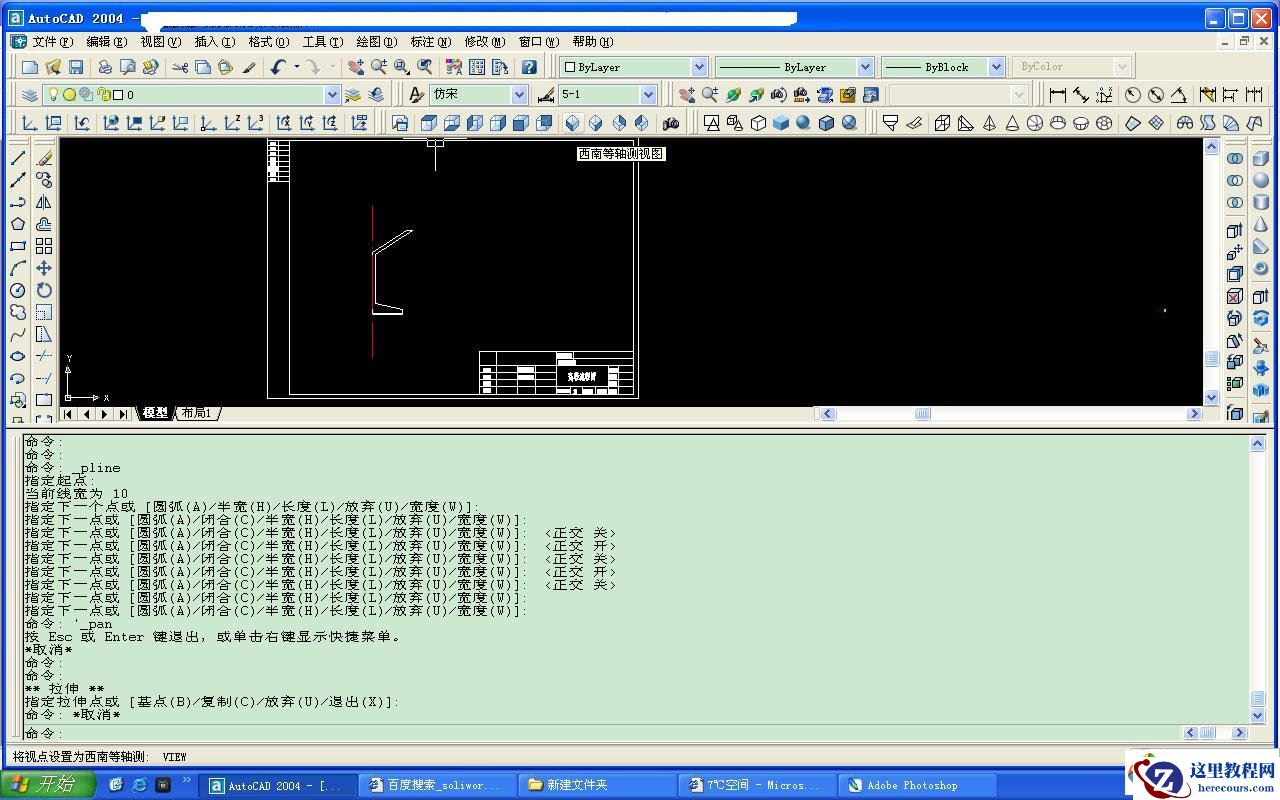Activate the Mirror modify tool

coord(44,202)
